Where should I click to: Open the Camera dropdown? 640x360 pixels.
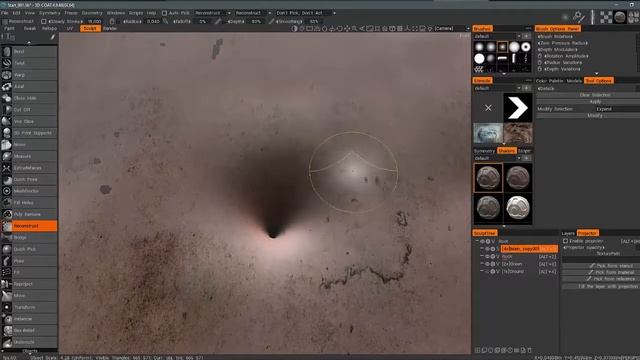point(452,29)
